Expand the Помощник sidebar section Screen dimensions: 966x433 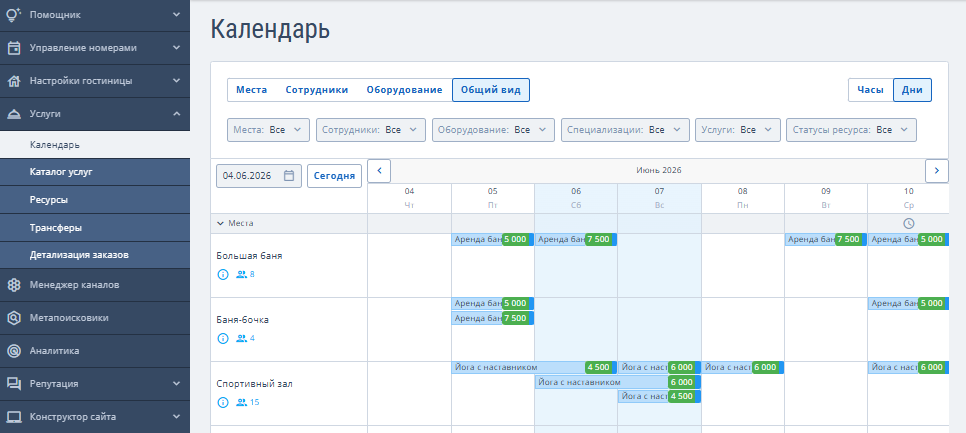pos(177,15)
